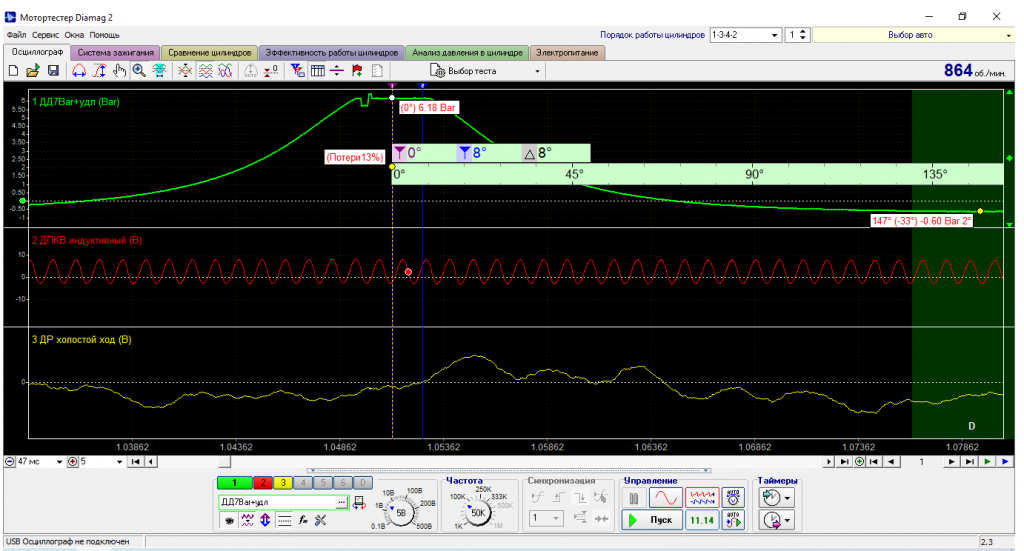Open the ДД7Bar+удл sensor picker ellipsis
This screenshot has height=551, width=1024.
click(342, 502)
